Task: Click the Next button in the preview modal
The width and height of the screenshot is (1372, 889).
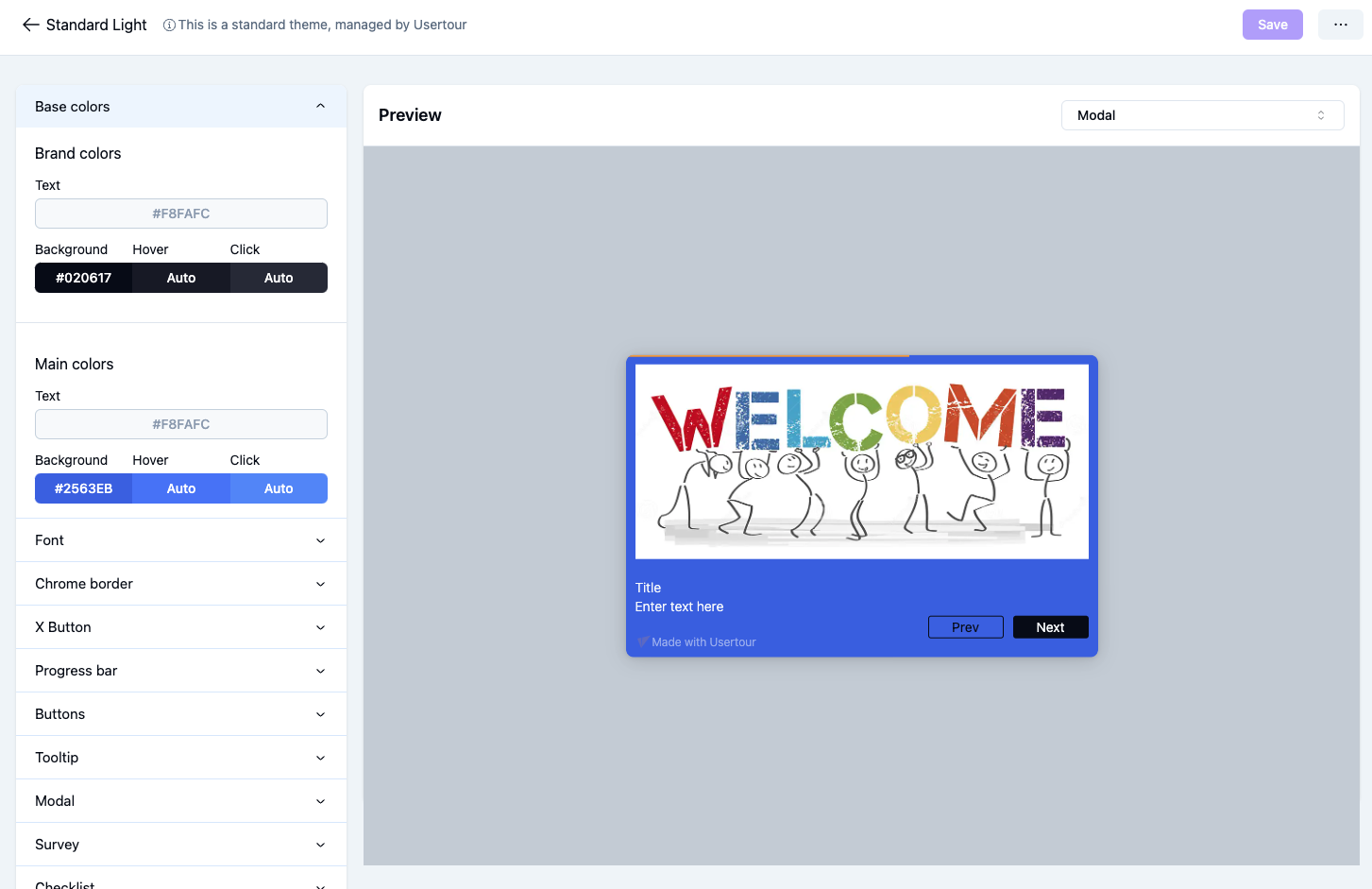Action: tap(1050, 627)
